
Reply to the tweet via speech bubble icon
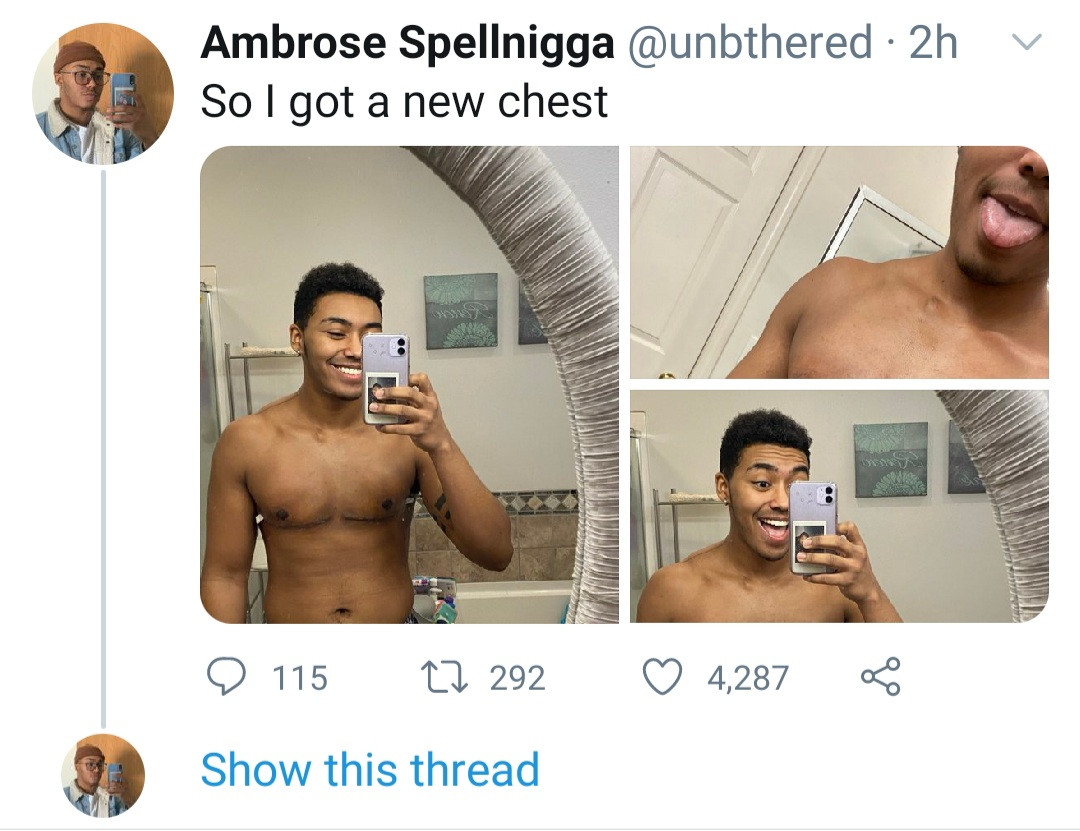226,677
